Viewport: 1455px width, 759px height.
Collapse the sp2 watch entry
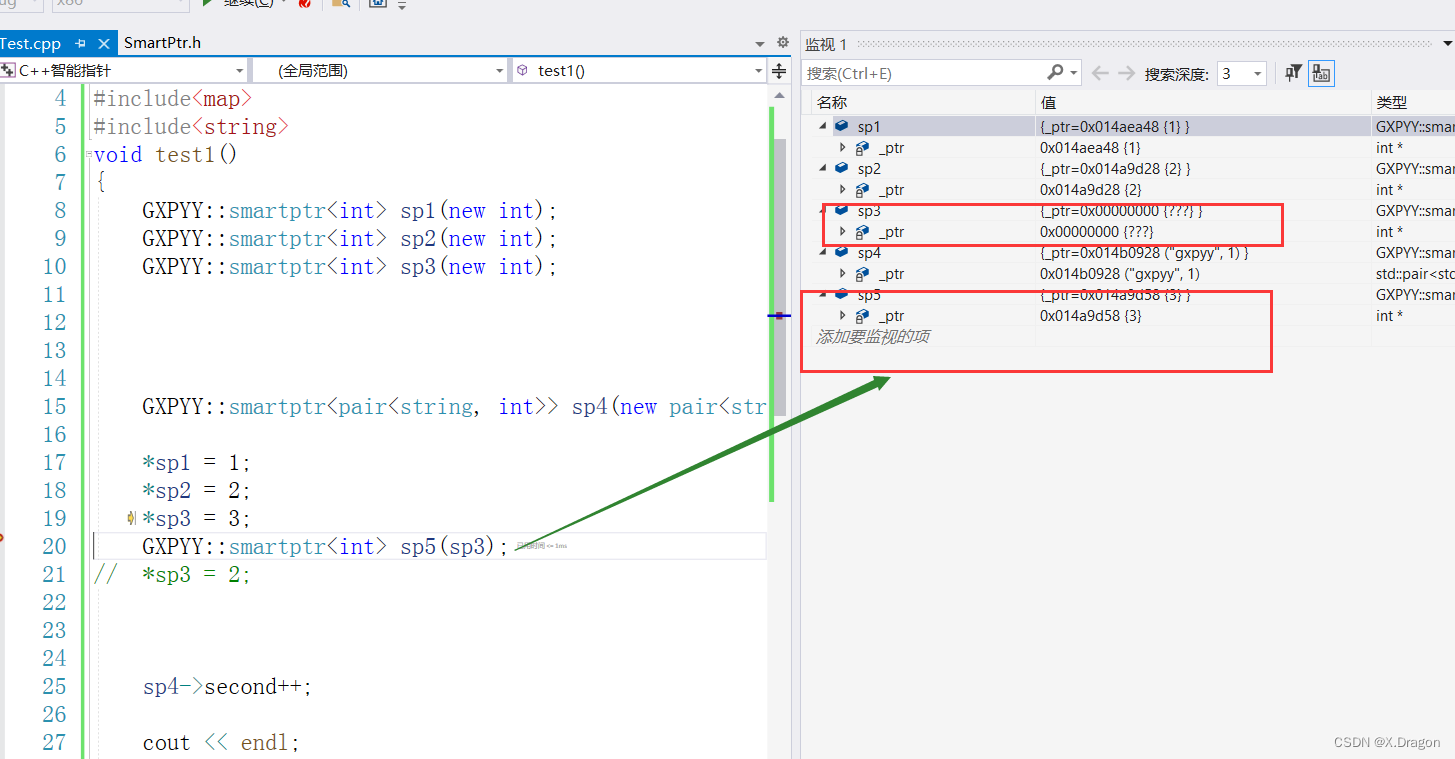[x=823, y=168]
